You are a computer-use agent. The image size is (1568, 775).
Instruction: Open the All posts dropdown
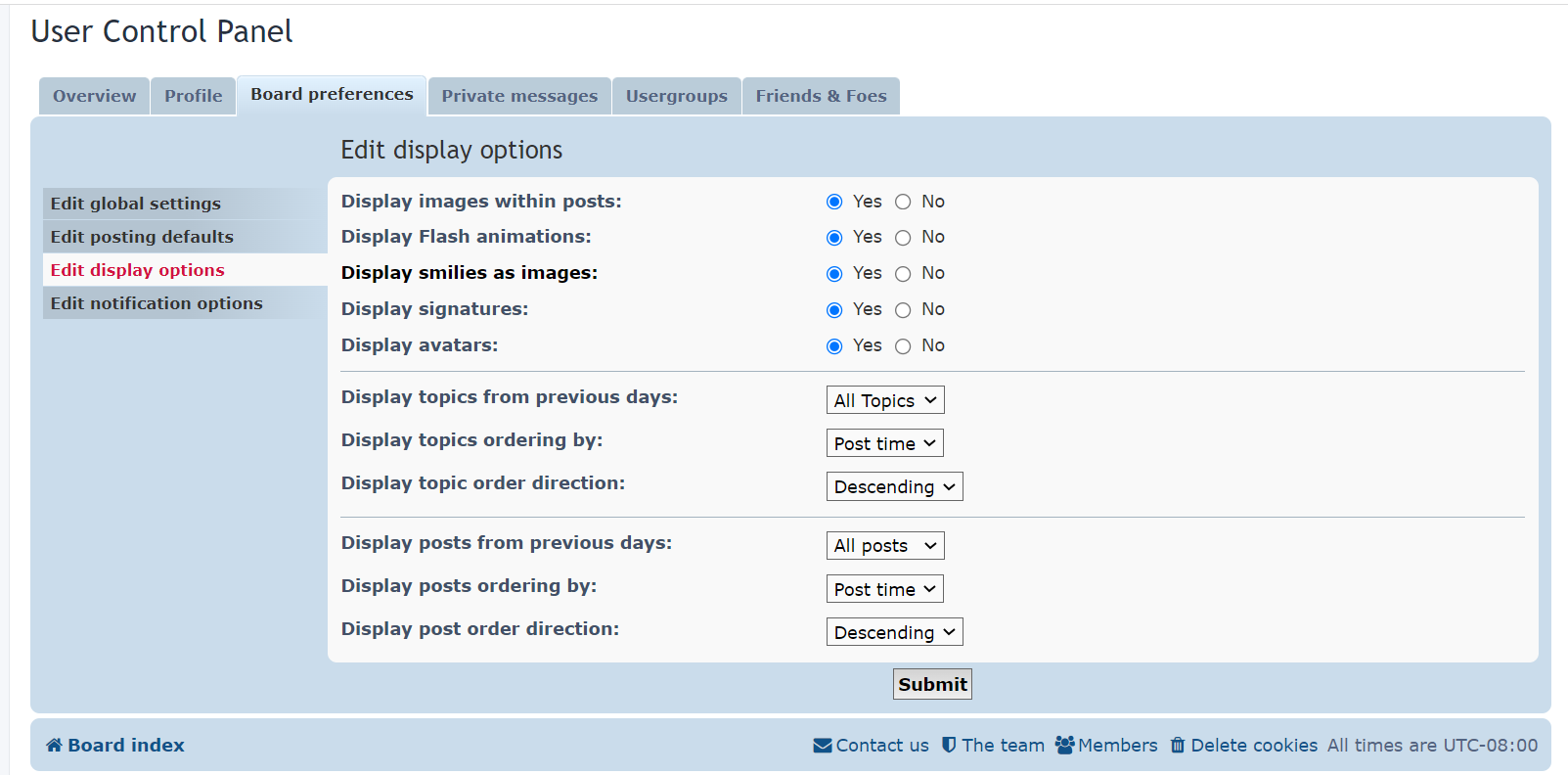885,546
